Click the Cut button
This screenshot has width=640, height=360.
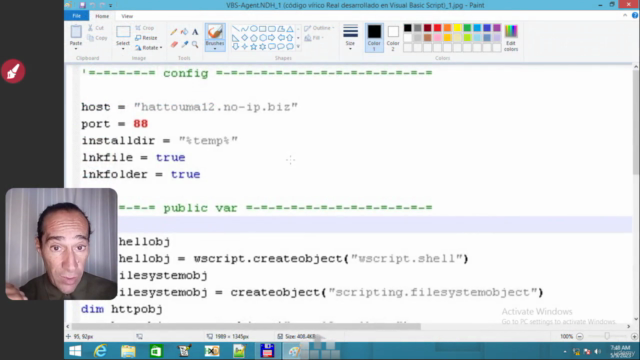click(96, 28)
